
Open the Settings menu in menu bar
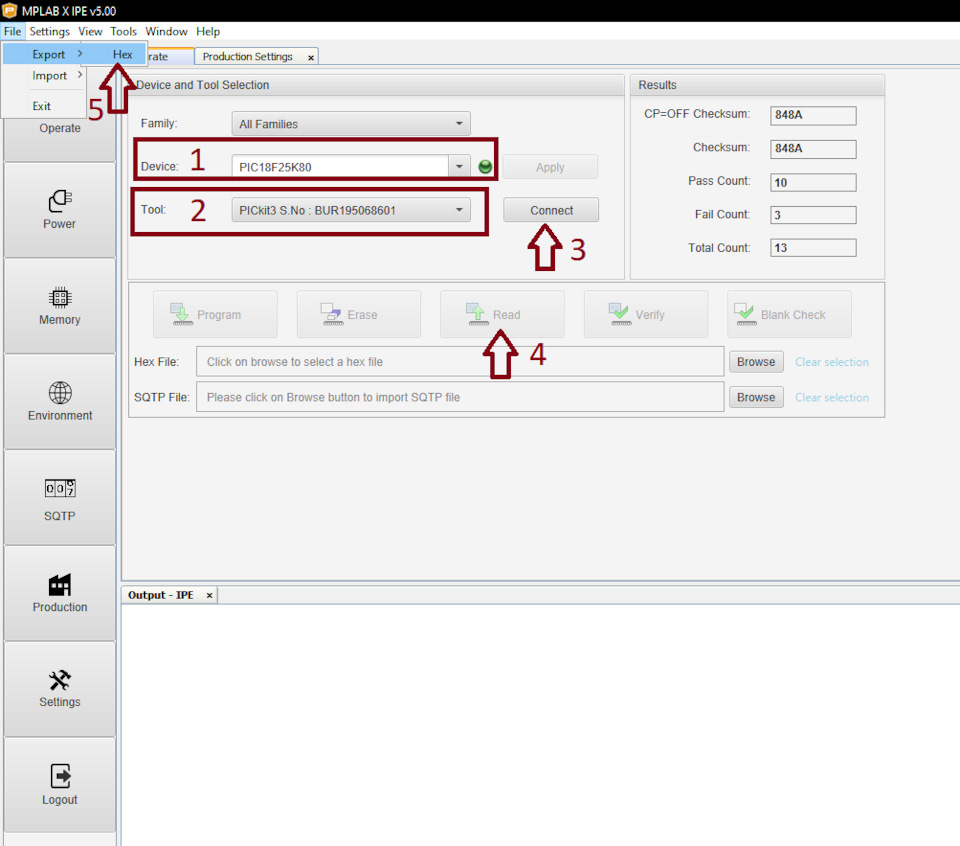(50, 31)
